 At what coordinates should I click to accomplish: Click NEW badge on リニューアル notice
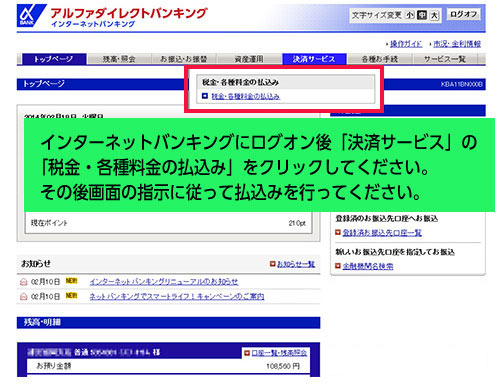[x=71, y=281]
